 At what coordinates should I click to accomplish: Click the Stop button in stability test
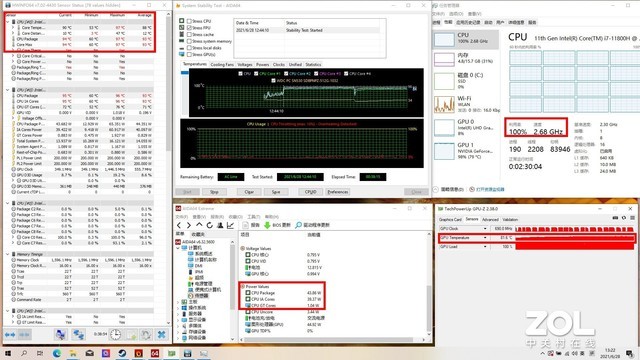(x=214, y=192)
